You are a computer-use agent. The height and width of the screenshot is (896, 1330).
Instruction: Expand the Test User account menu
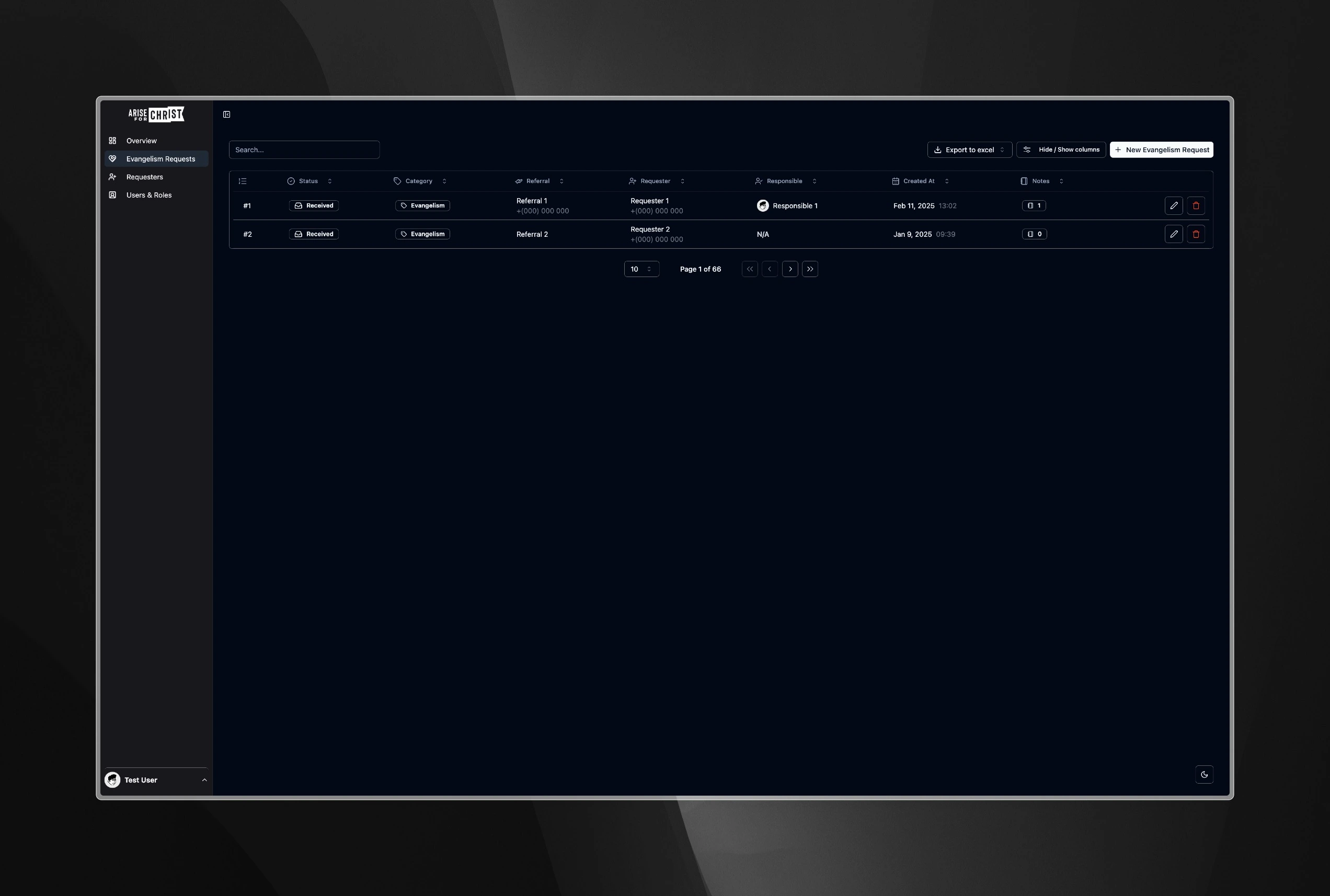pos(156,780)
